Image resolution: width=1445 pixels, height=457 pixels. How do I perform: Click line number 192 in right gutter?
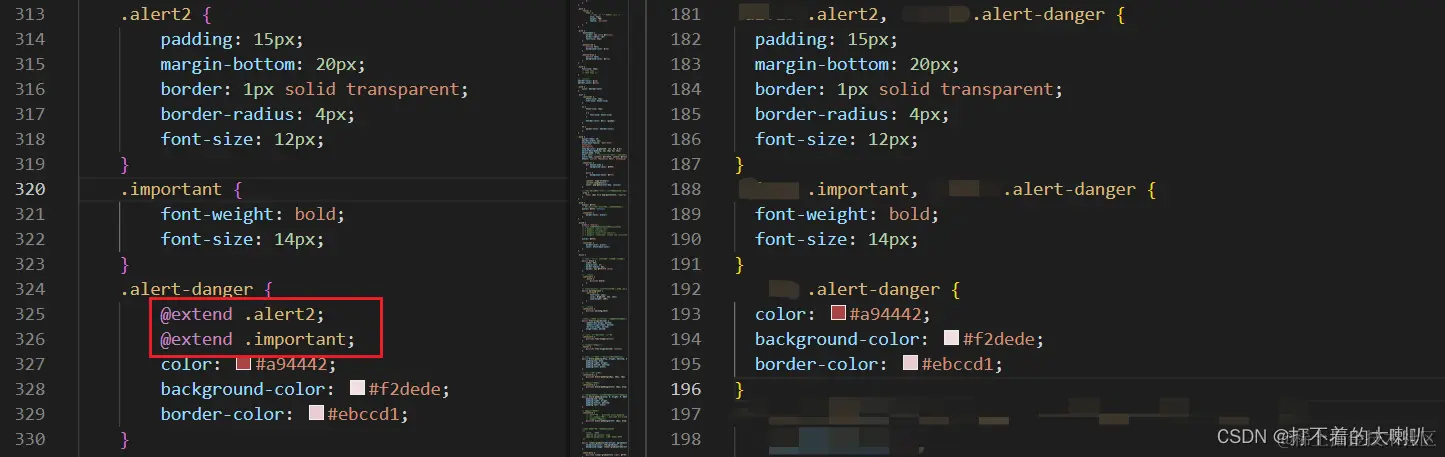click(x=685, y=289)
